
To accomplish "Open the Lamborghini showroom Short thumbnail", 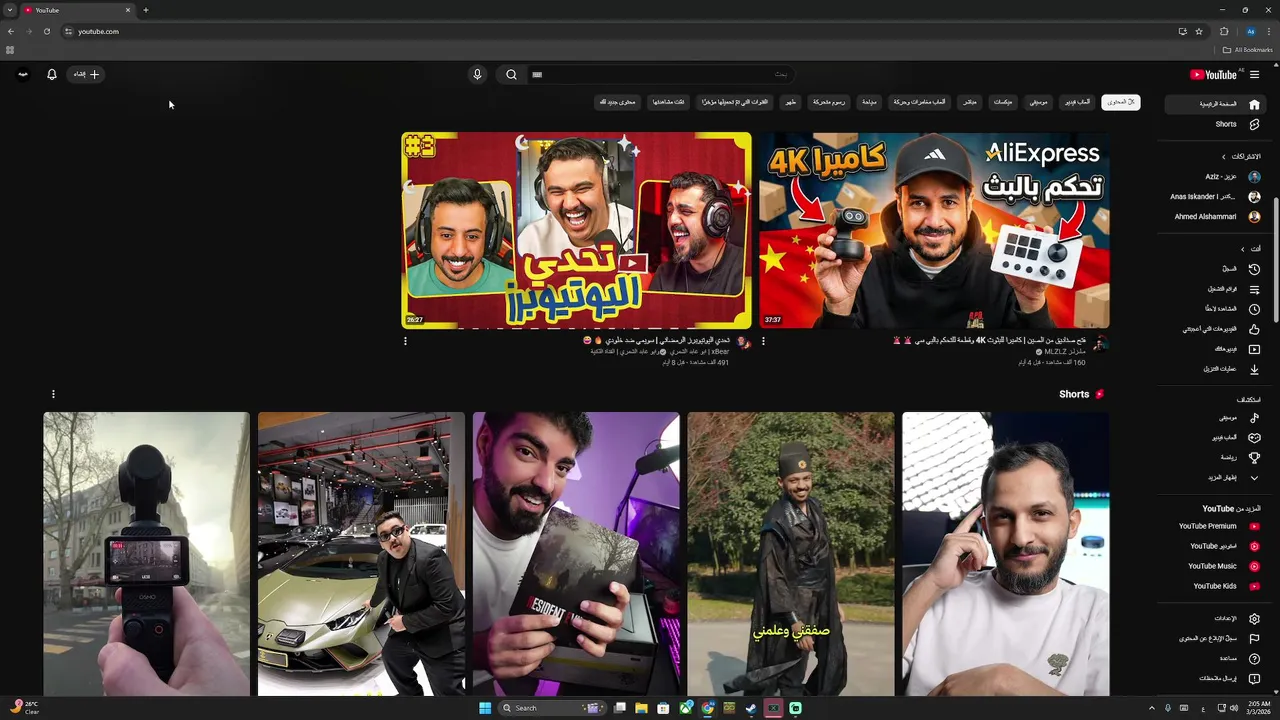I will 361,553.
